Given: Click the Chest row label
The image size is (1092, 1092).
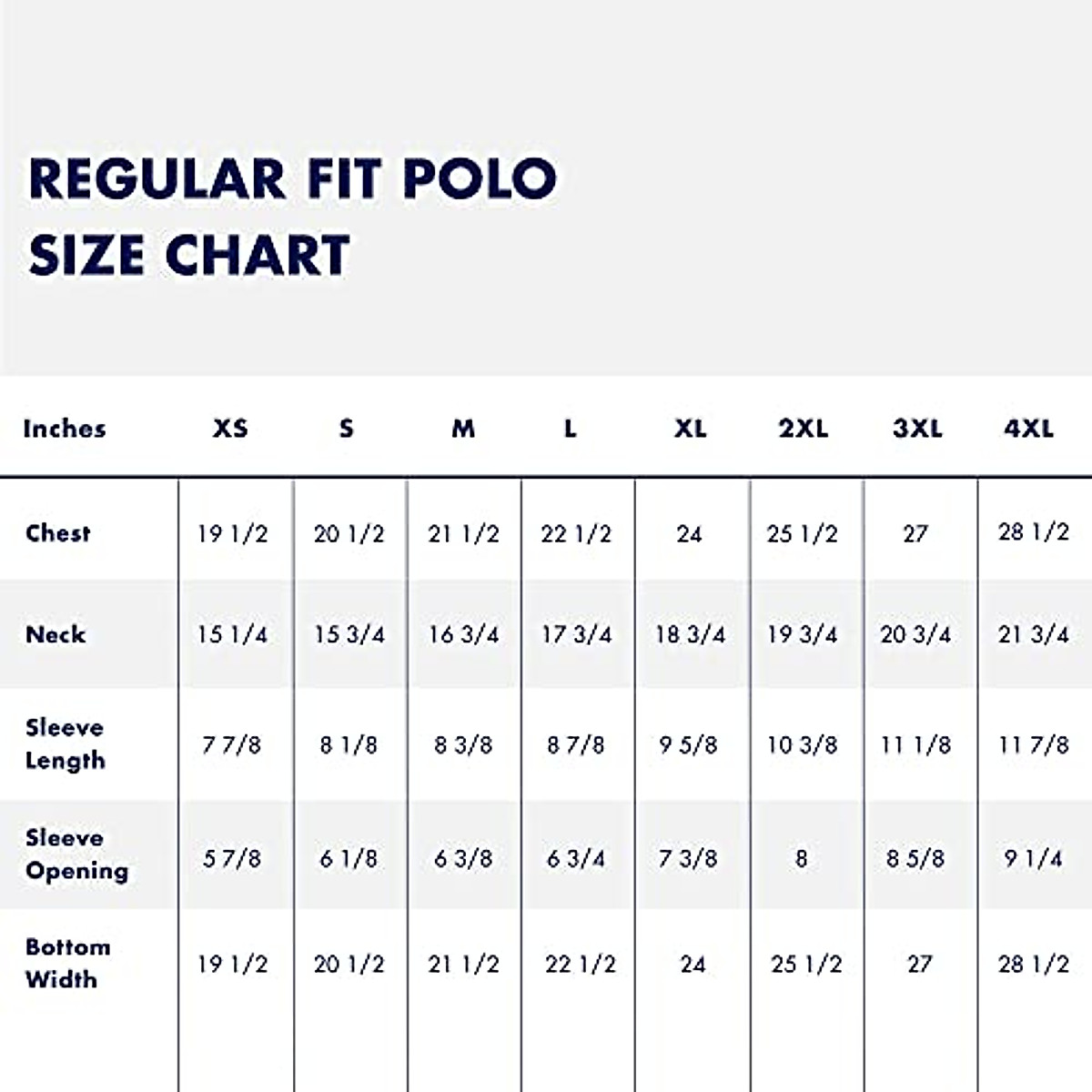Looking at the screenshot, I should pyautogui.click(x=58, y=533).
